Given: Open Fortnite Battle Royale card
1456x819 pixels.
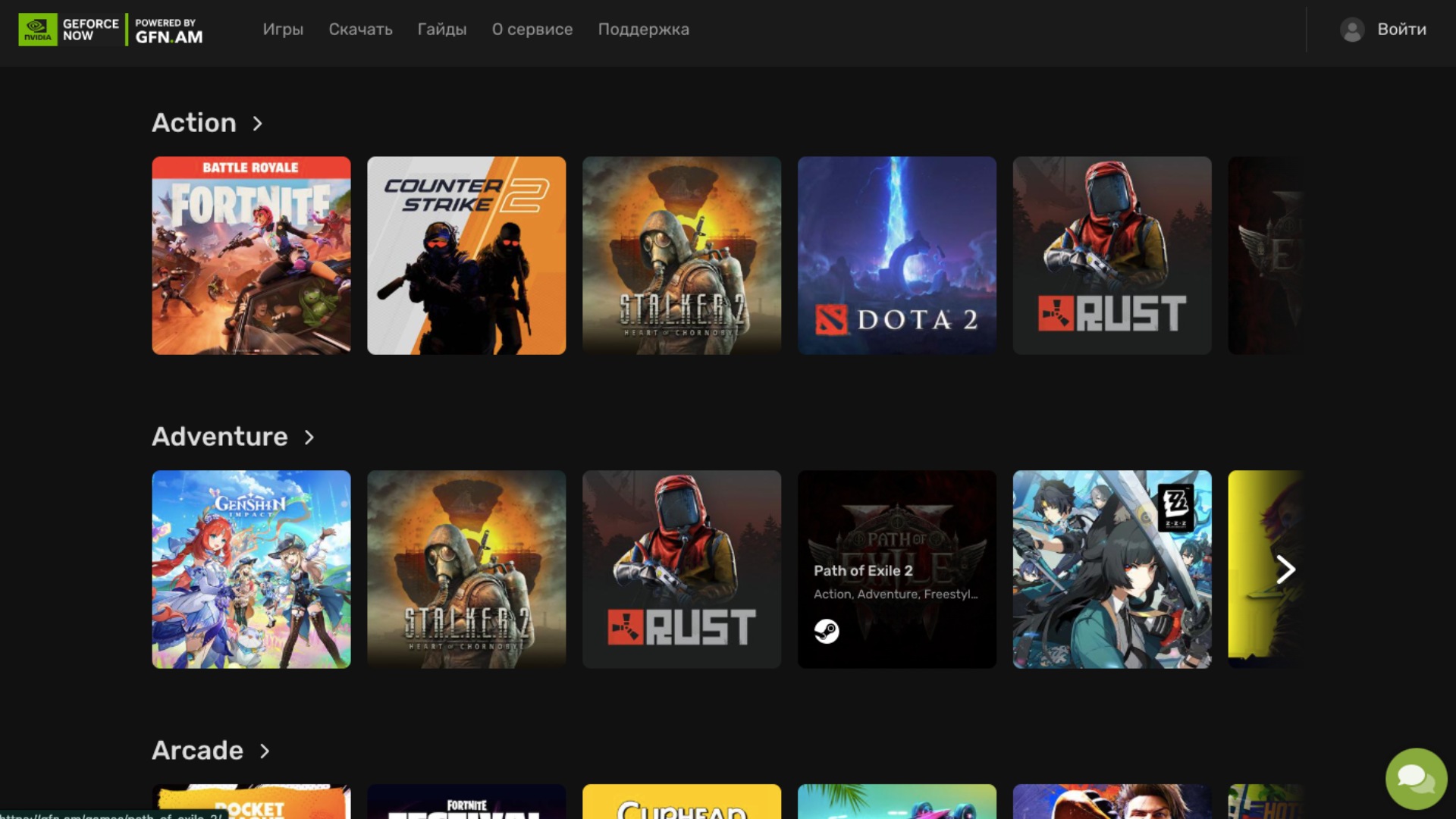Looking at the screenshot, I should (x=251, y=256).
